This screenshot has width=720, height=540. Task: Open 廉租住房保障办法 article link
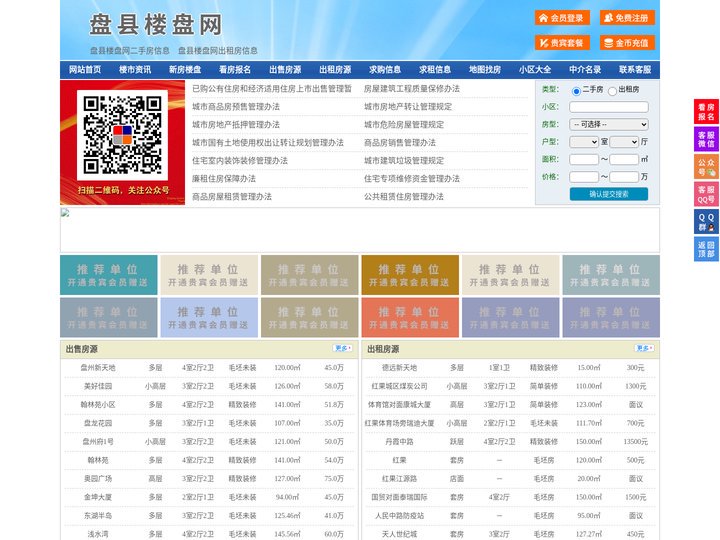point(224,179)
